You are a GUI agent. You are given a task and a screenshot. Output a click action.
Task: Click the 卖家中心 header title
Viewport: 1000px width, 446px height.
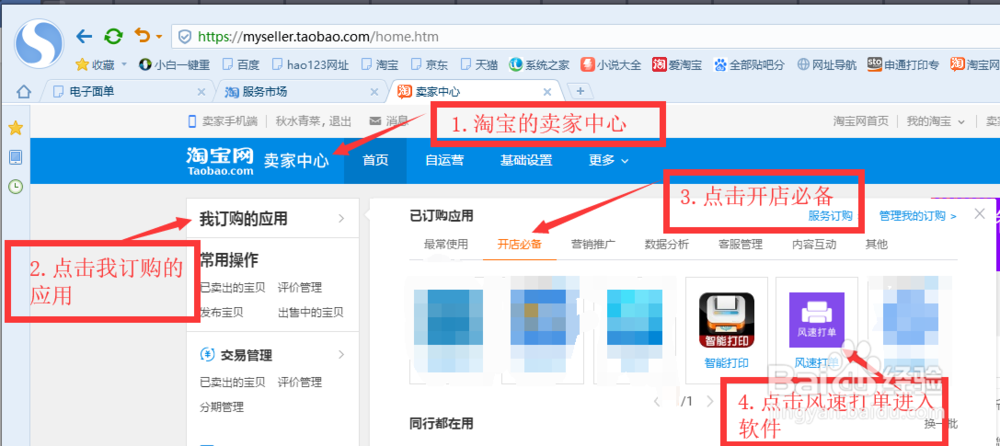coord(297,161)
